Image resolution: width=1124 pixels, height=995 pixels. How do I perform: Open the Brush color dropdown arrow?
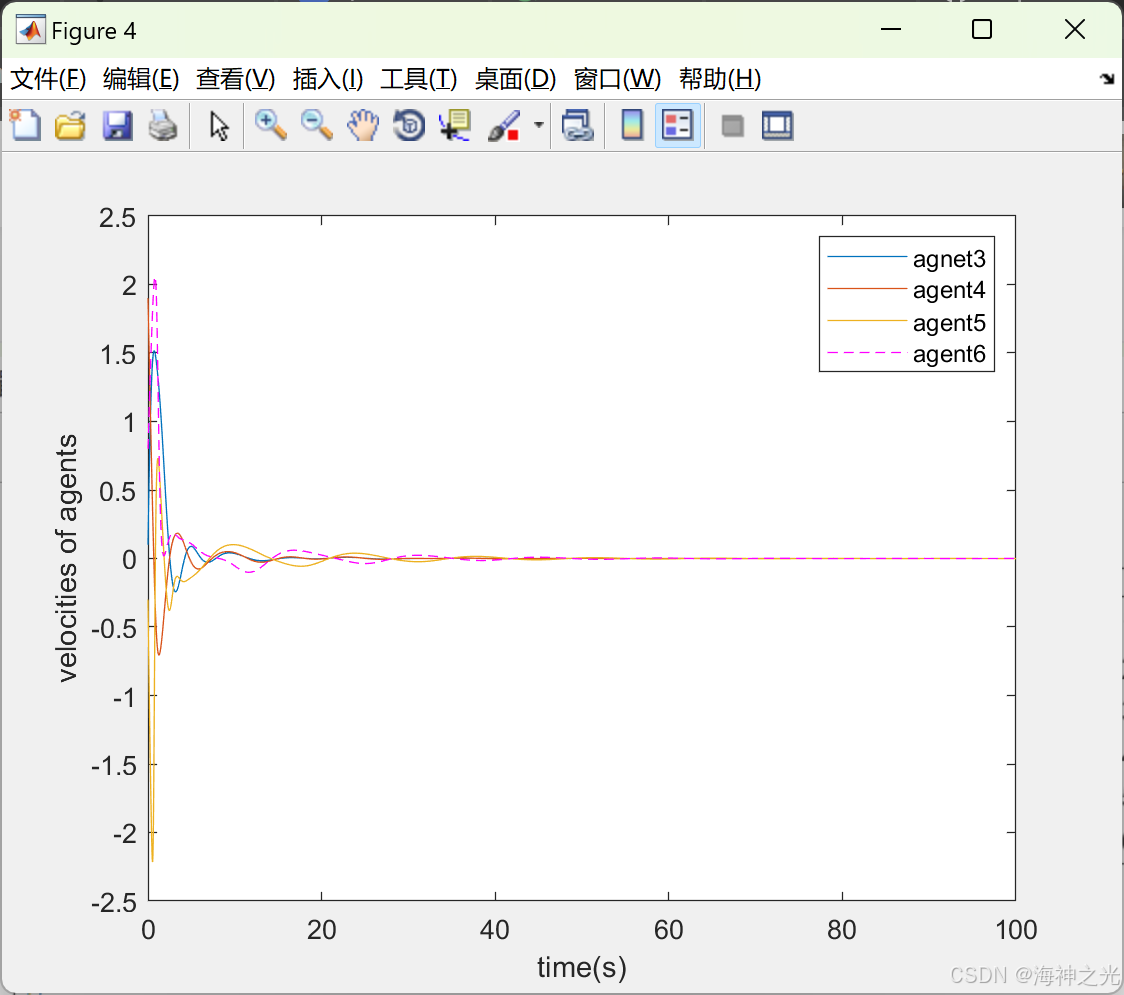pos(538,125)
